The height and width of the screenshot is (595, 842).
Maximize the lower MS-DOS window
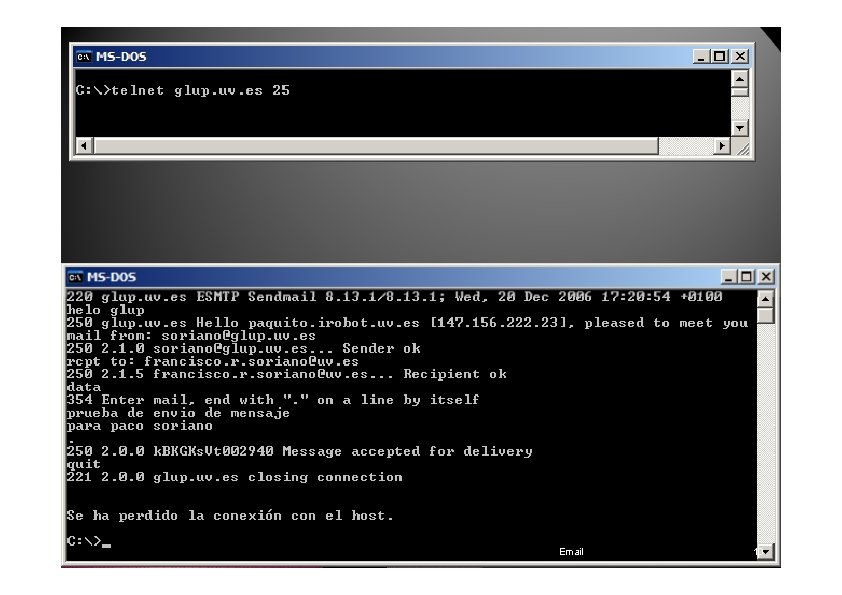pyautogui.click(x=746, y=277)
